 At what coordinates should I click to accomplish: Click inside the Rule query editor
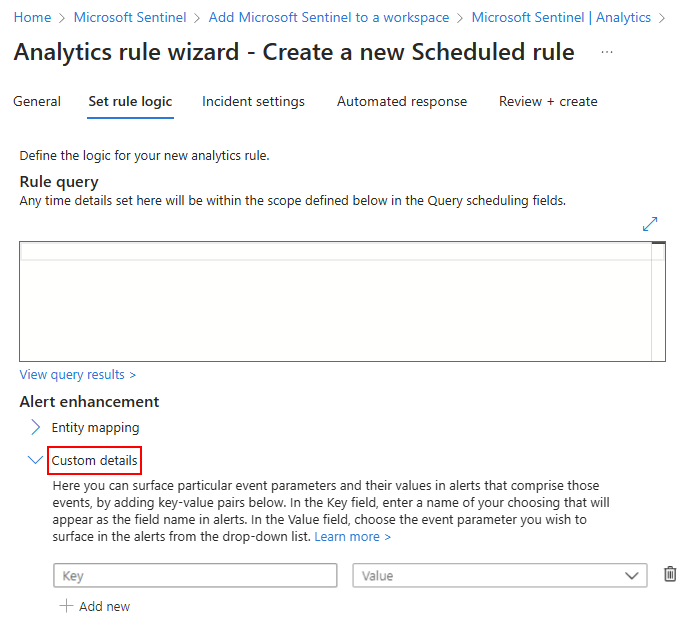[x=335, y=305]
